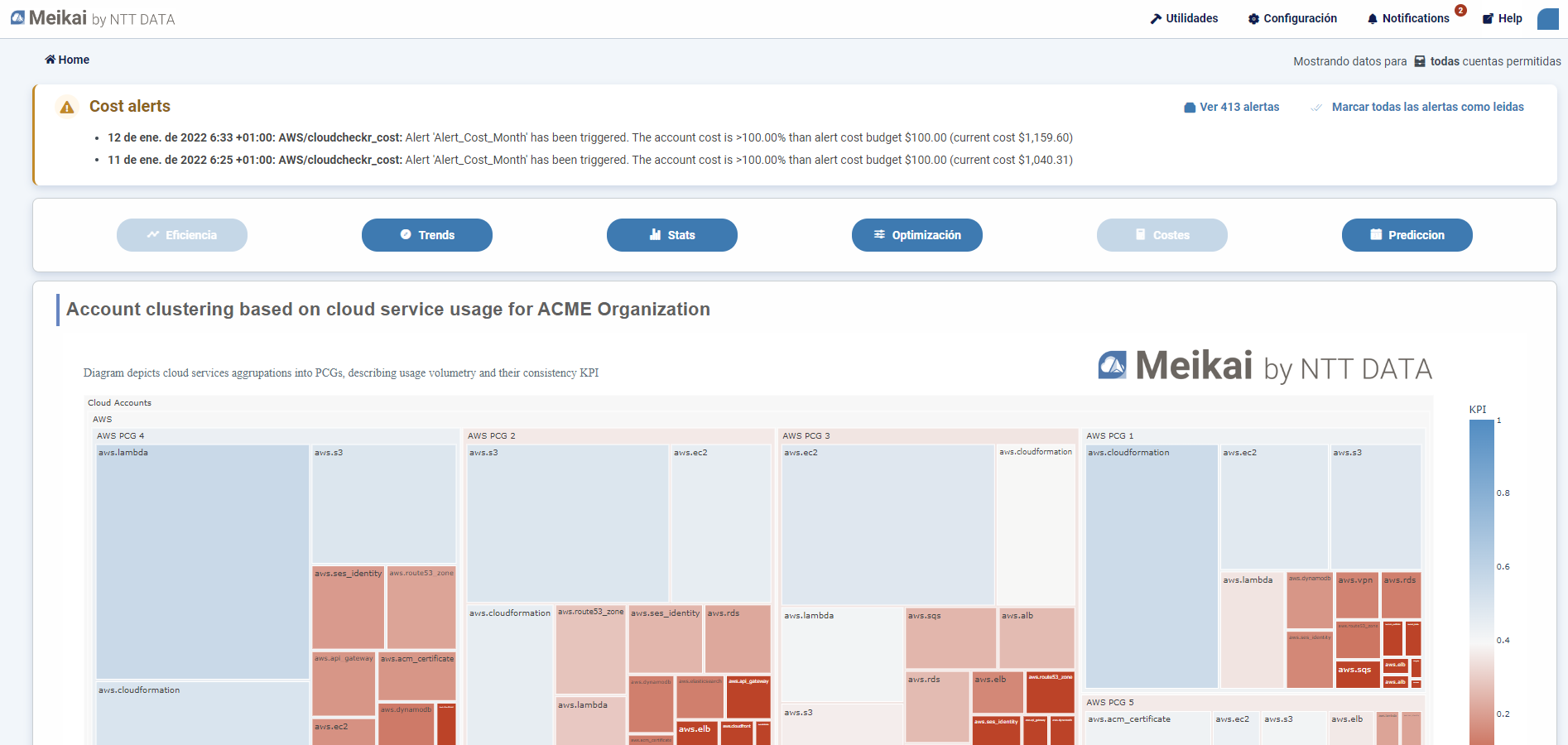Open the Help menu
The image size is (1568, 745).
pyautogui.click(x=1502, y=18)
